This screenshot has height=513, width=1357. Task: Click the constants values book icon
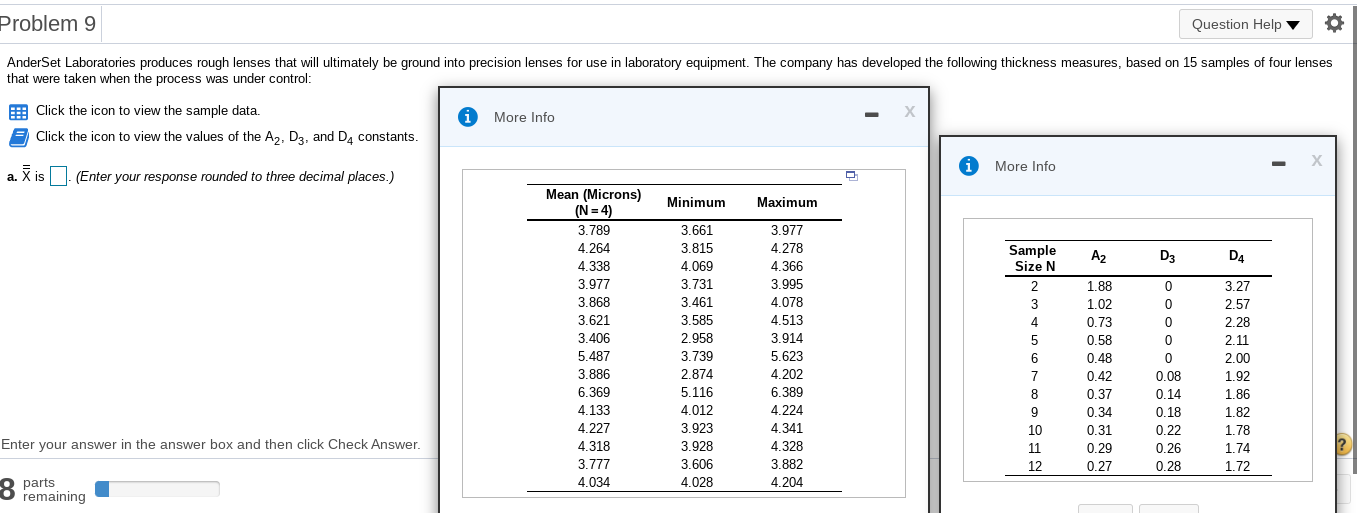18,137
